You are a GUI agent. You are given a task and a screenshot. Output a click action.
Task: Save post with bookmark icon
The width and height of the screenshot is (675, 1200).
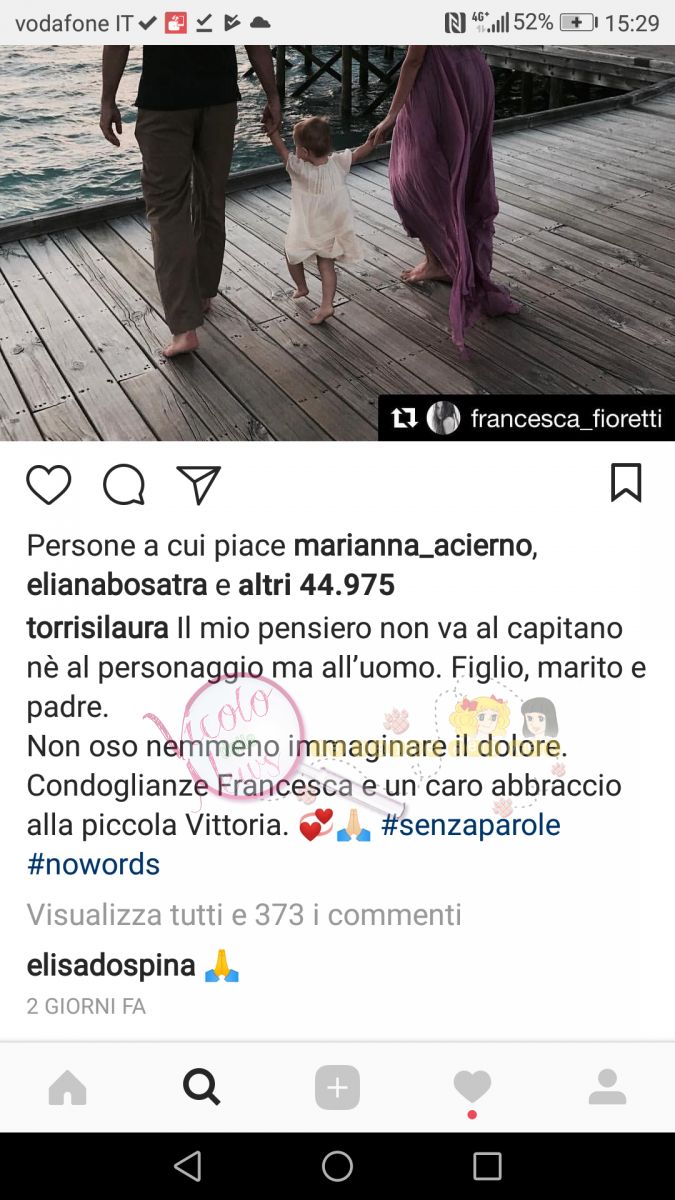point(626,483)
